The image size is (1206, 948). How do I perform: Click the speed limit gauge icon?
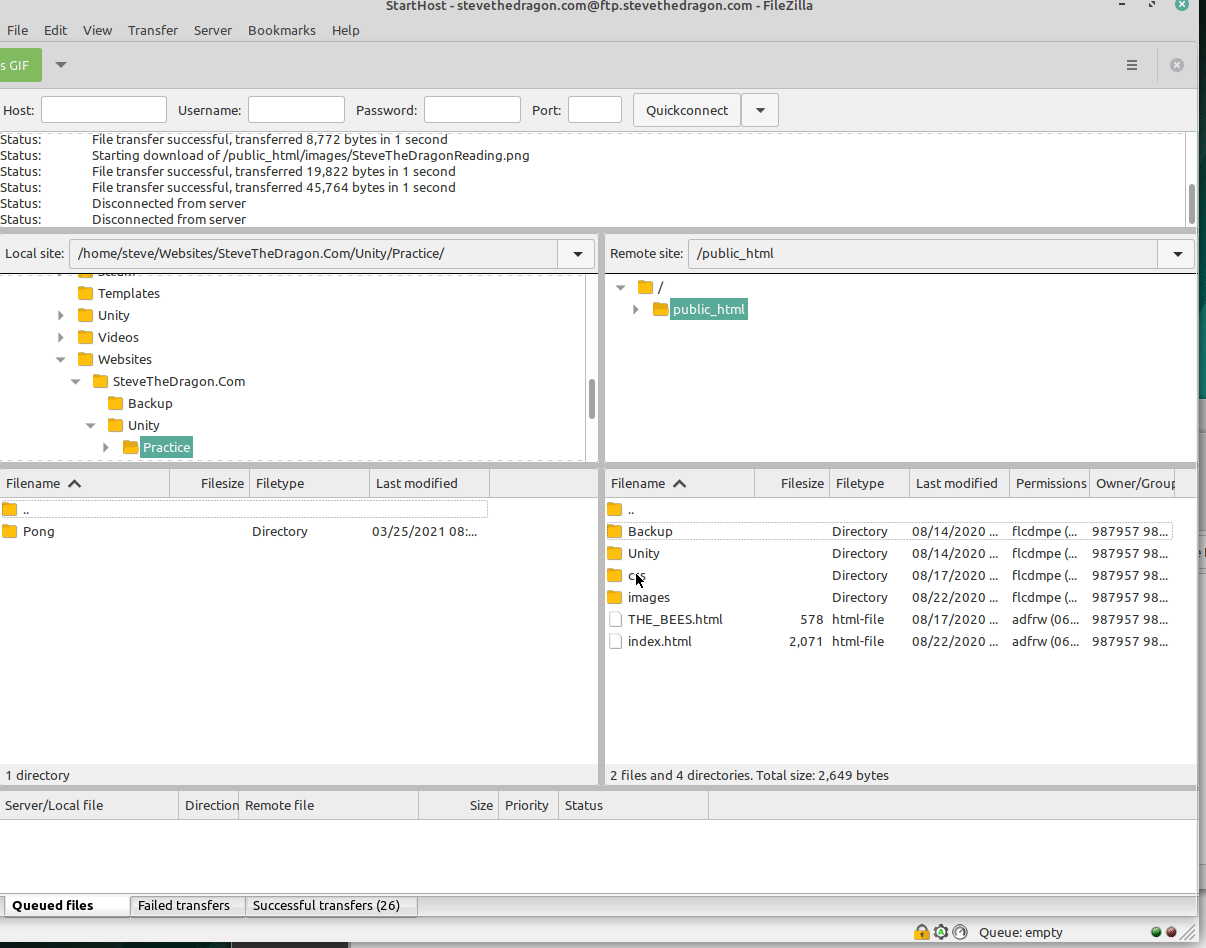960,932
